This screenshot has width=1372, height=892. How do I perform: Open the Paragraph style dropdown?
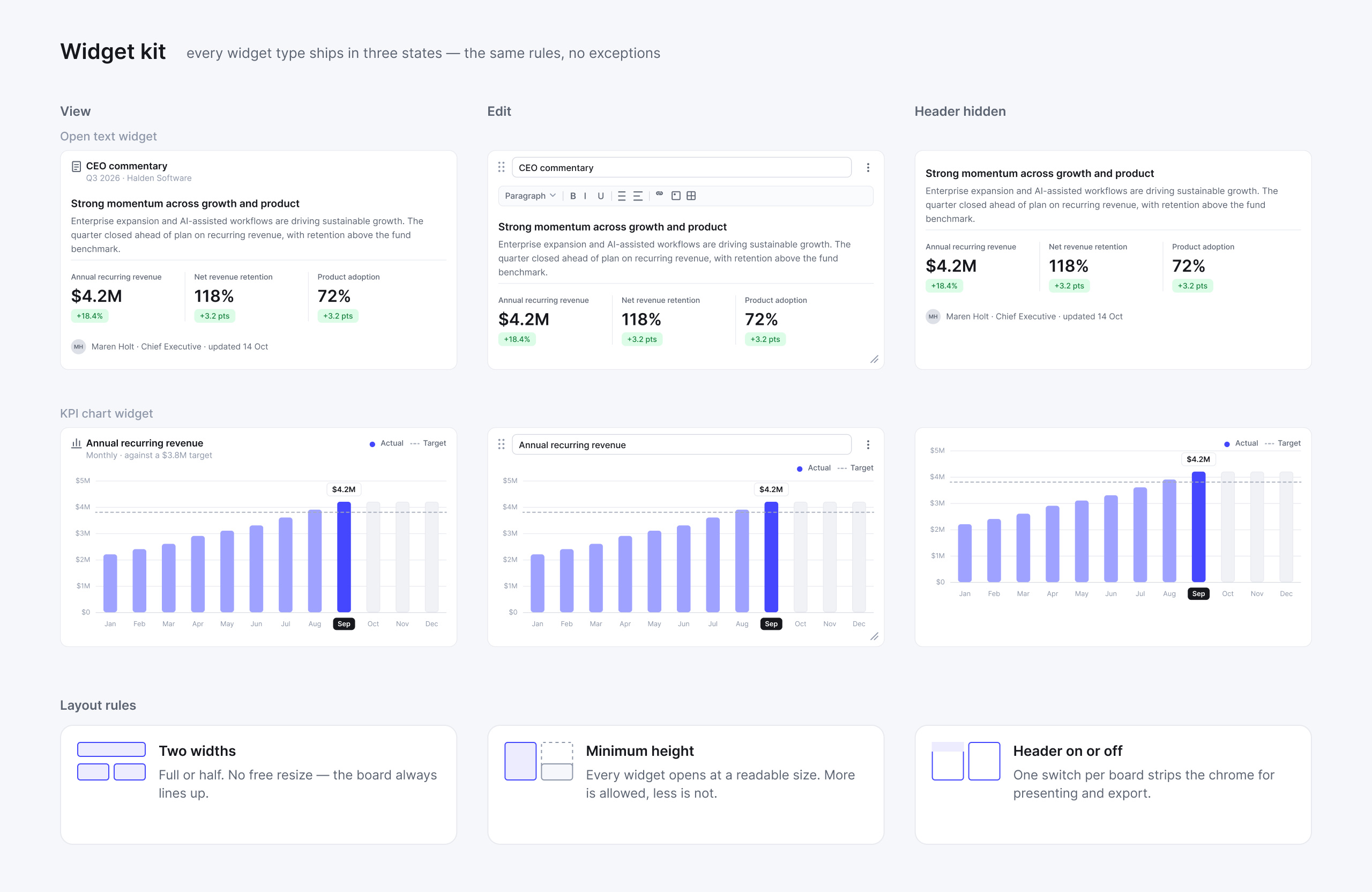tap(531, 196)
